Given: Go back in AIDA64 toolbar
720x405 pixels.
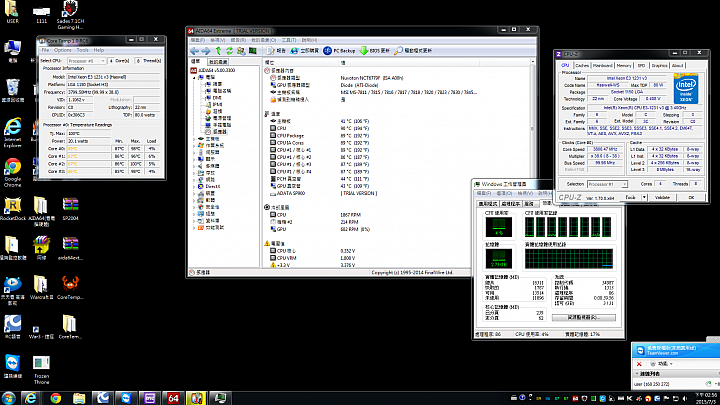Looking at the screenshot, I should [x=194, y=51].
